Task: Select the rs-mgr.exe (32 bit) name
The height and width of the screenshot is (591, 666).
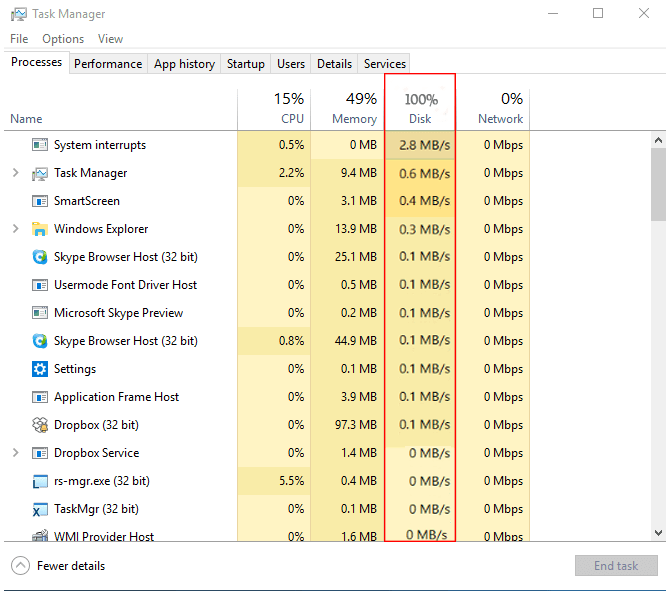Action: pos(102,481)
